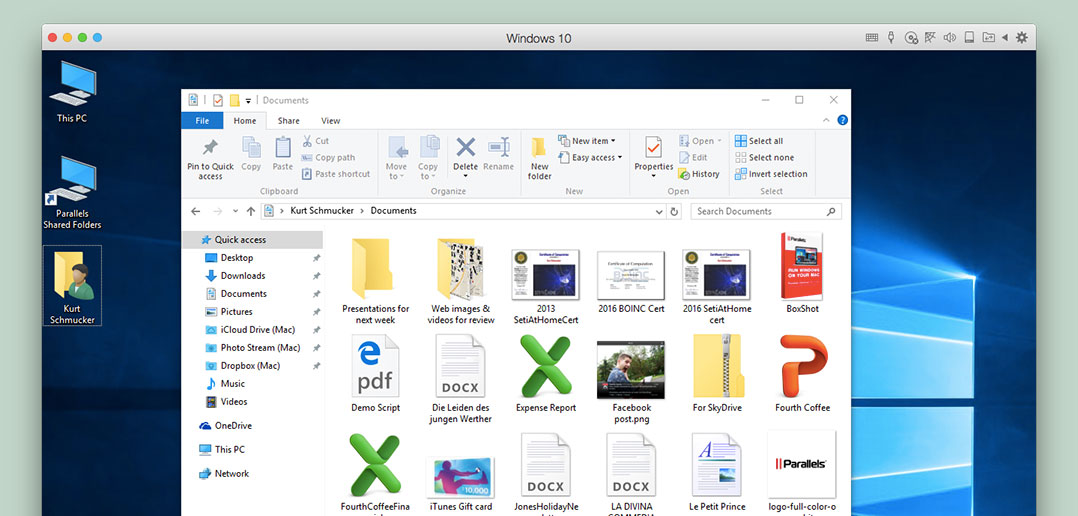Open the Quick Access Toolbar customize arrow
Image resolution: width=1078 pixels, height=516 pixels.
pyautogui.click(x=248, y=101)
